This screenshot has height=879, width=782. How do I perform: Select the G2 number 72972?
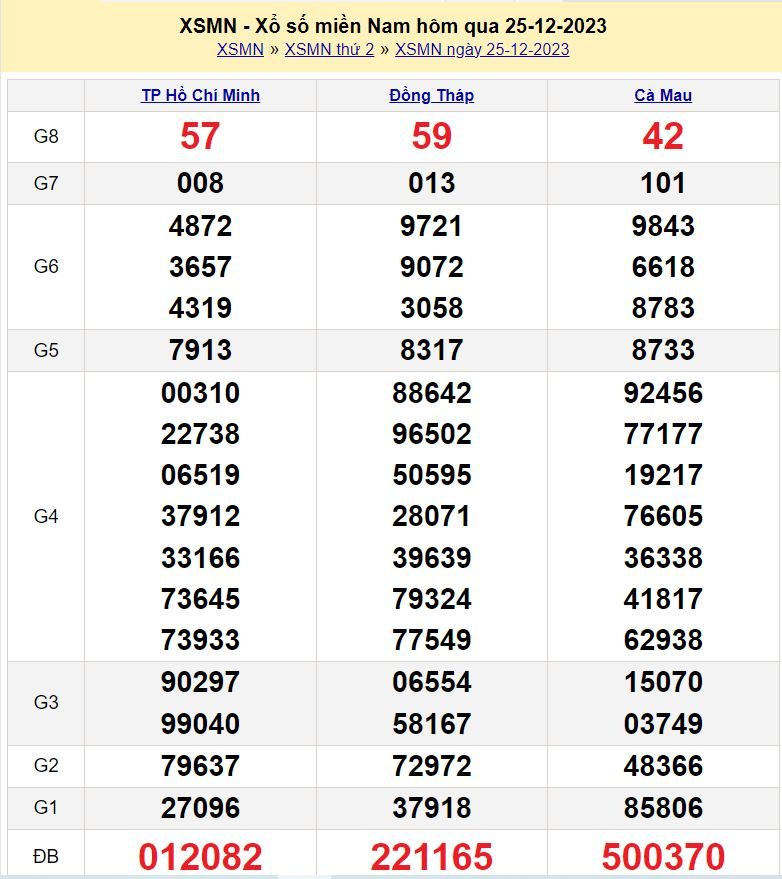[x=432, y=766]
